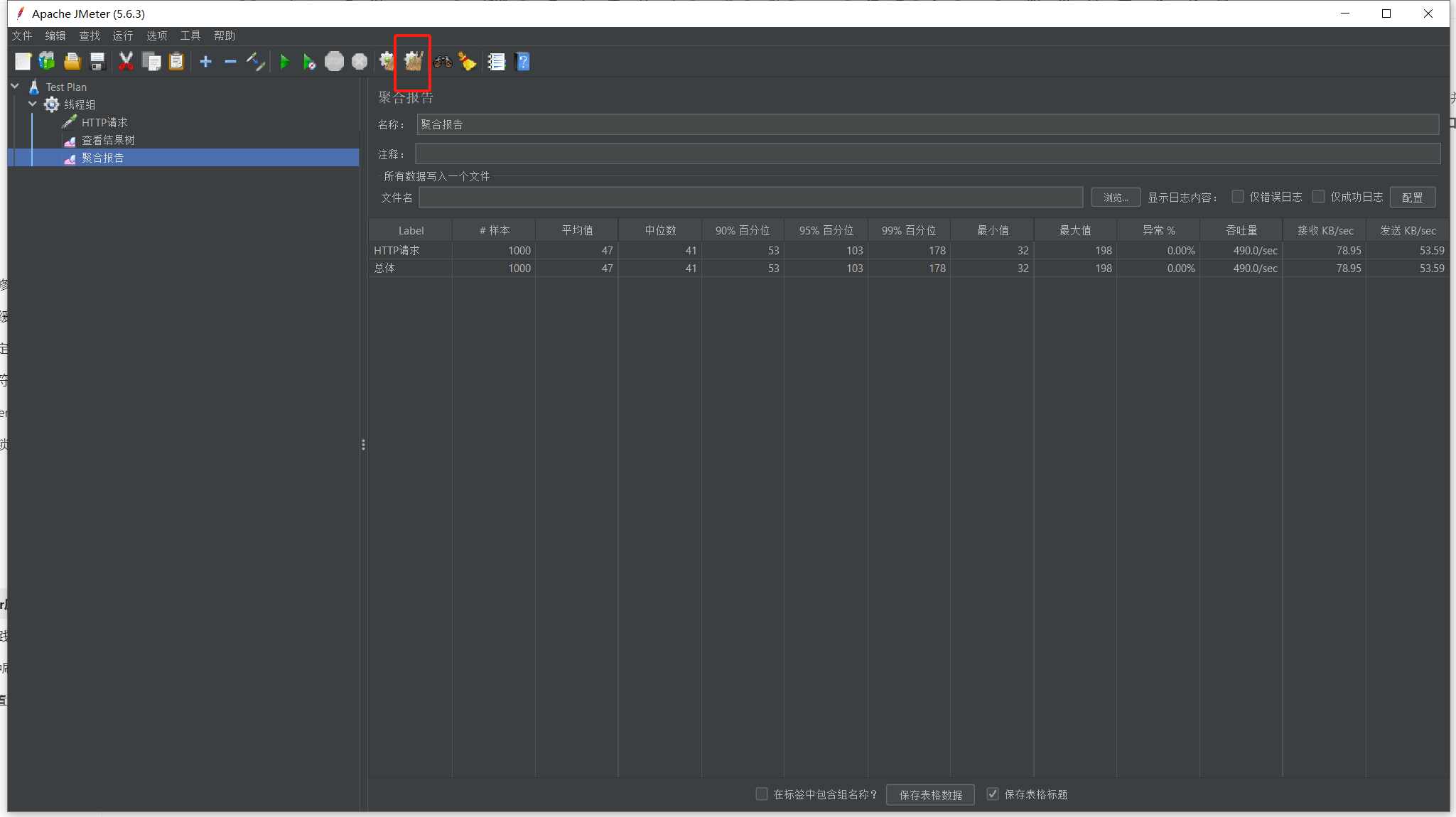
Task: Start the test with green play icon
Action: [284, 62]
